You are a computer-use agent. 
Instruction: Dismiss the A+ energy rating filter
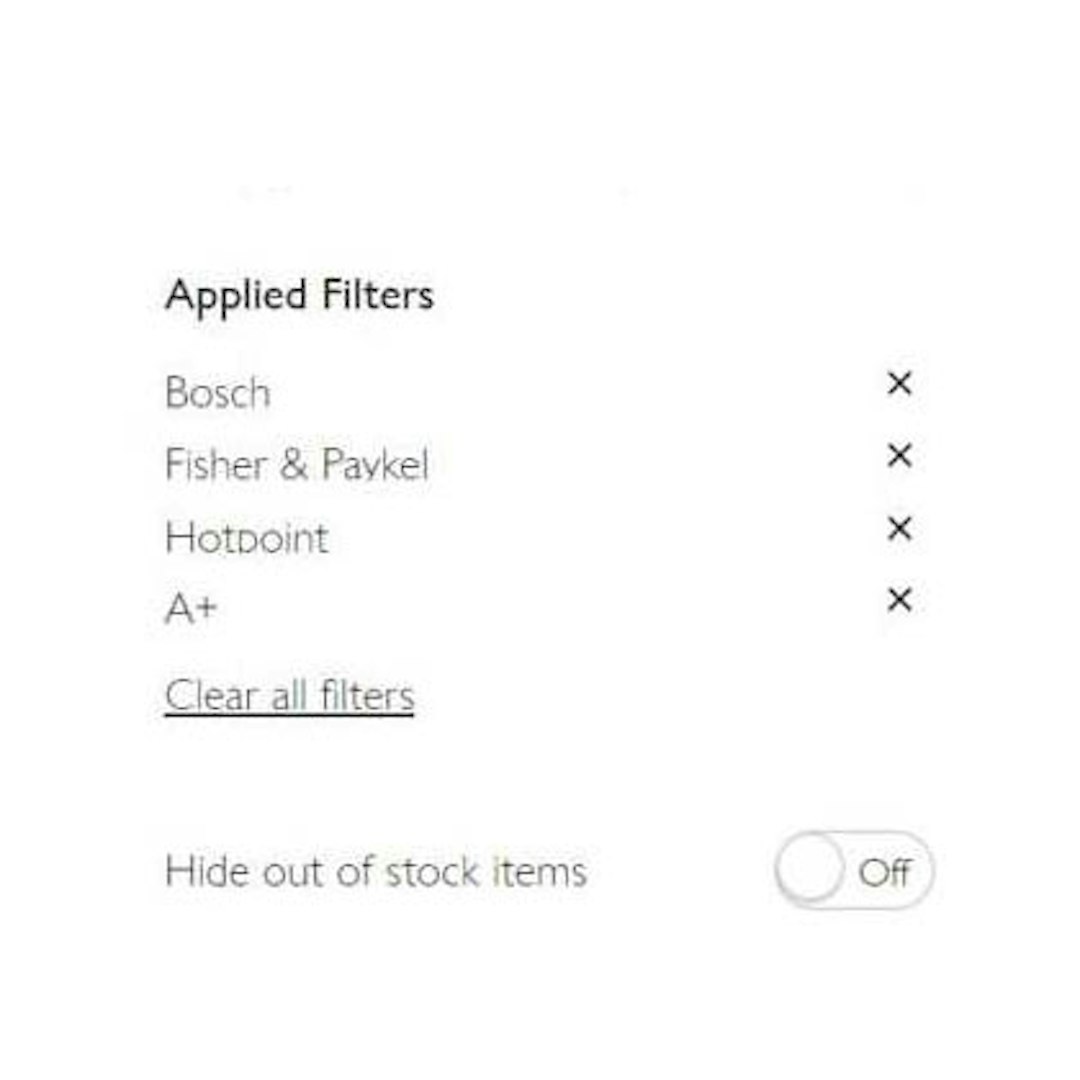click(898, 601)
